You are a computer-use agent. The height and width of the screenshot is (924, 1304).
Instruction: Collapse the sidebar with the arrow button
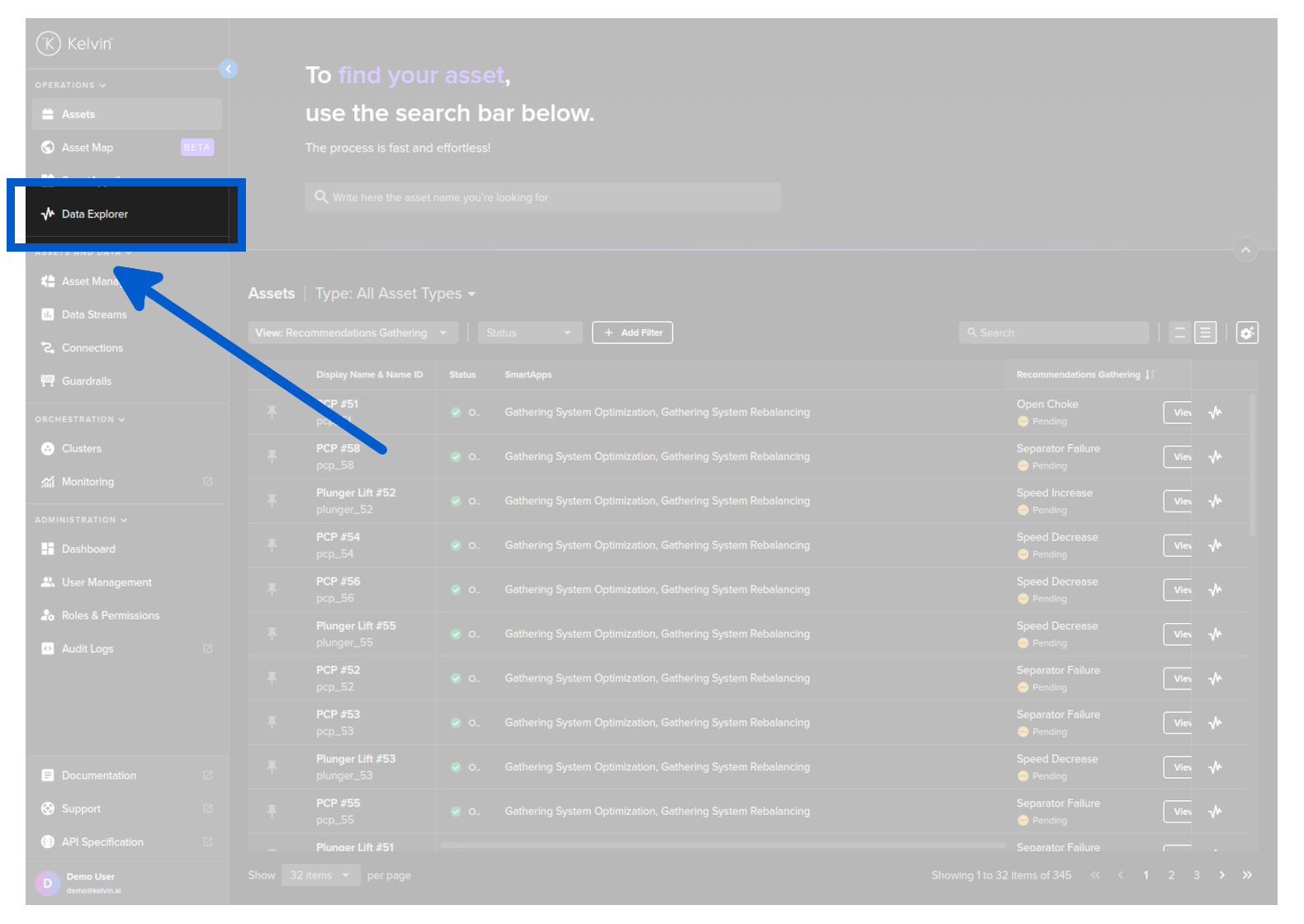229,69
